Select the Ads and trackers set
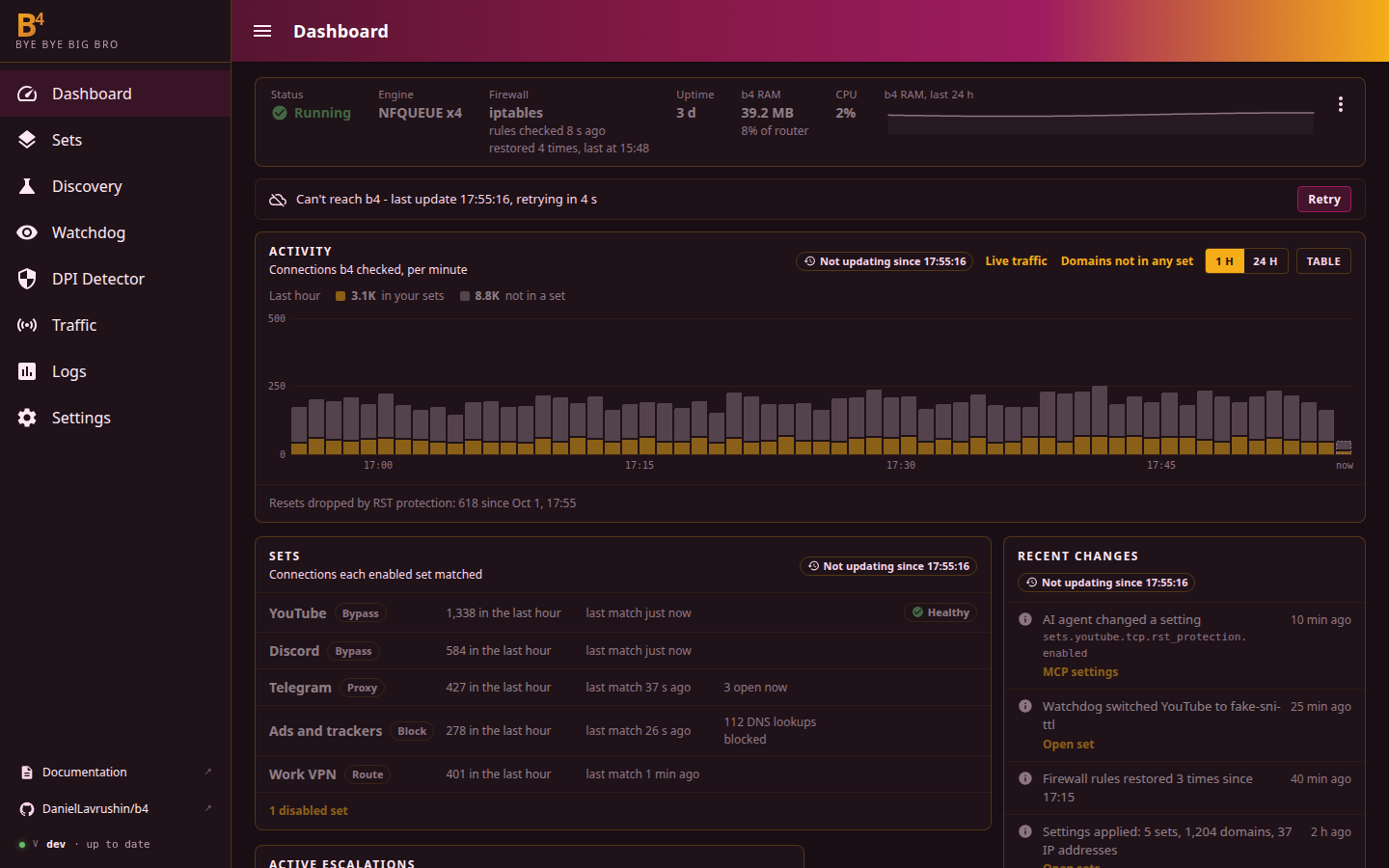 pyautogui.click(x=623, y=731)
